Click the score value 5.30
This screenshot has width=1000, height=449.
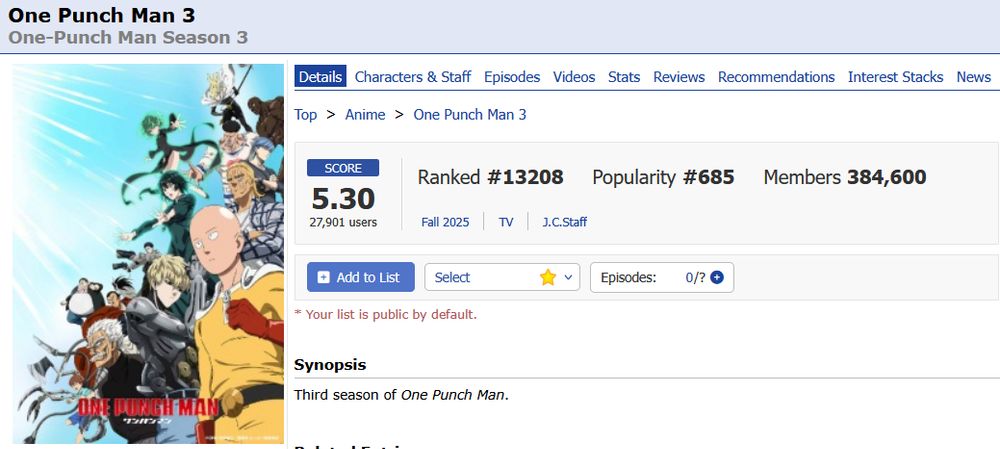[x=343, y=199]
